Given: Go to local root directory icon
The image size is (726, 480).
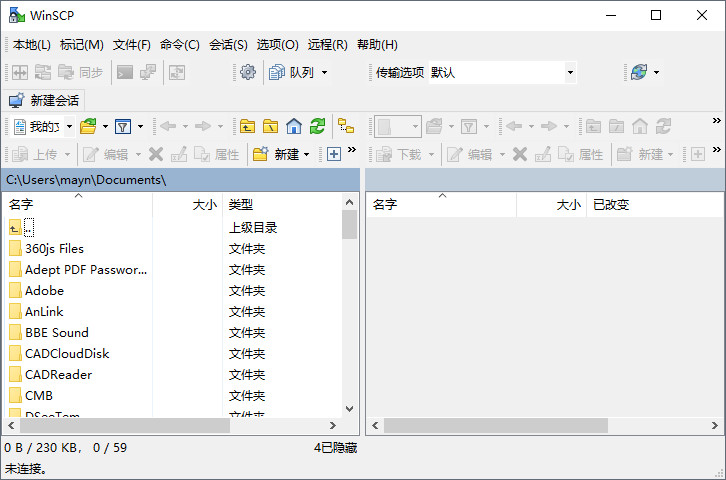Looking at the screenshot, I should coord(270,126).
